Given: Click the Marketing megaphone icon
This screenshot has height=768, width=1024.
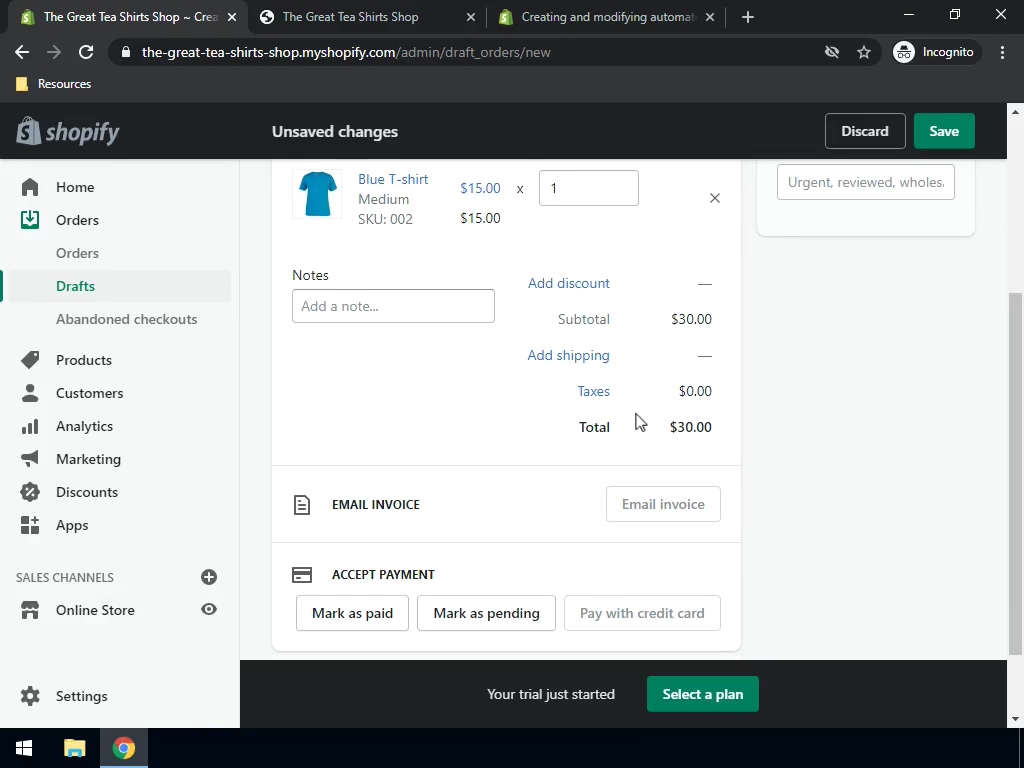Looking at the screenshot, I should click(30, 458).
